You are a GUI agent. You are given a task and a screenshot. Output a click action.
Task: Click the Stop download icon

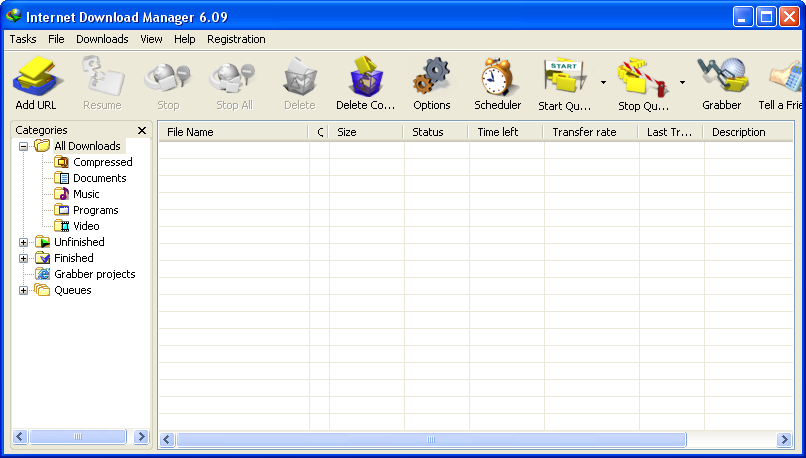[x=168, y=78]
